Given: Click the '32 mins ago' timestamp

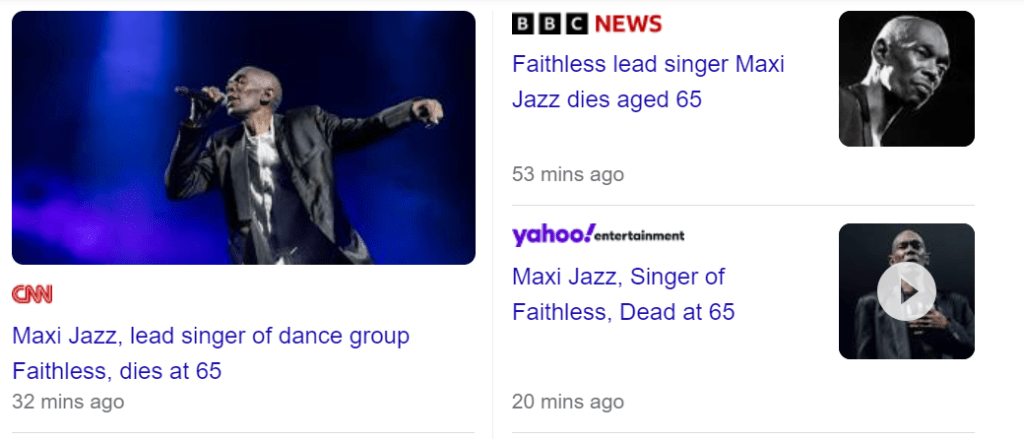Looking at the screenshot, I should point(68,402).
